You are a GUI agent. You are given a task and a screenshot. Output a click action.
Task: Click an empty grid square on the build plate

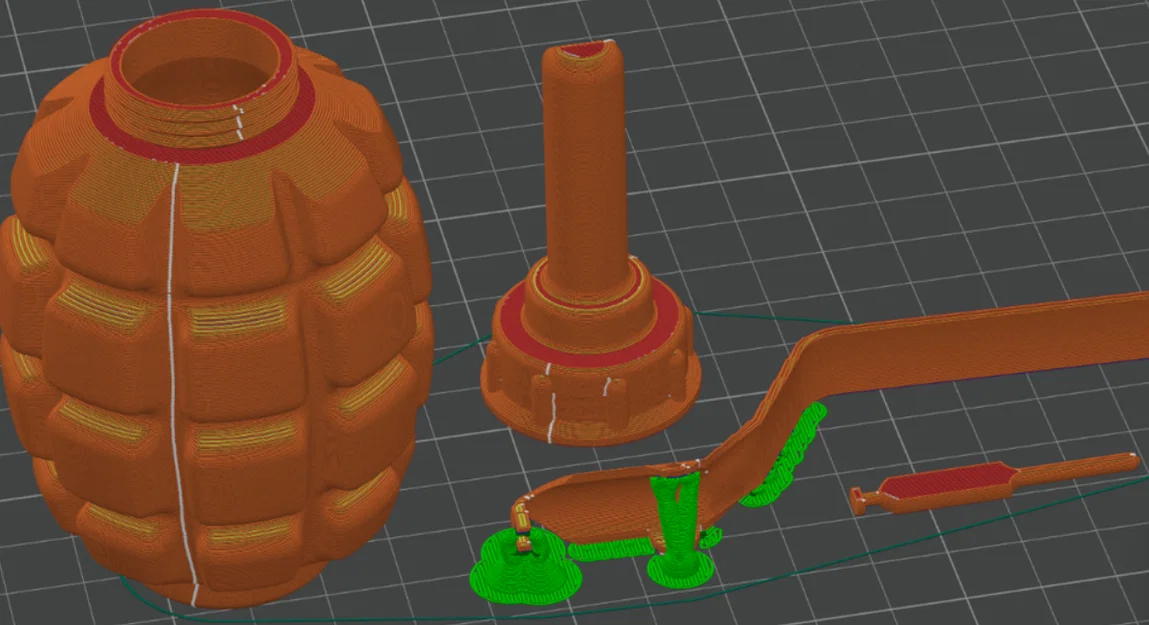(x=950, y=150)
